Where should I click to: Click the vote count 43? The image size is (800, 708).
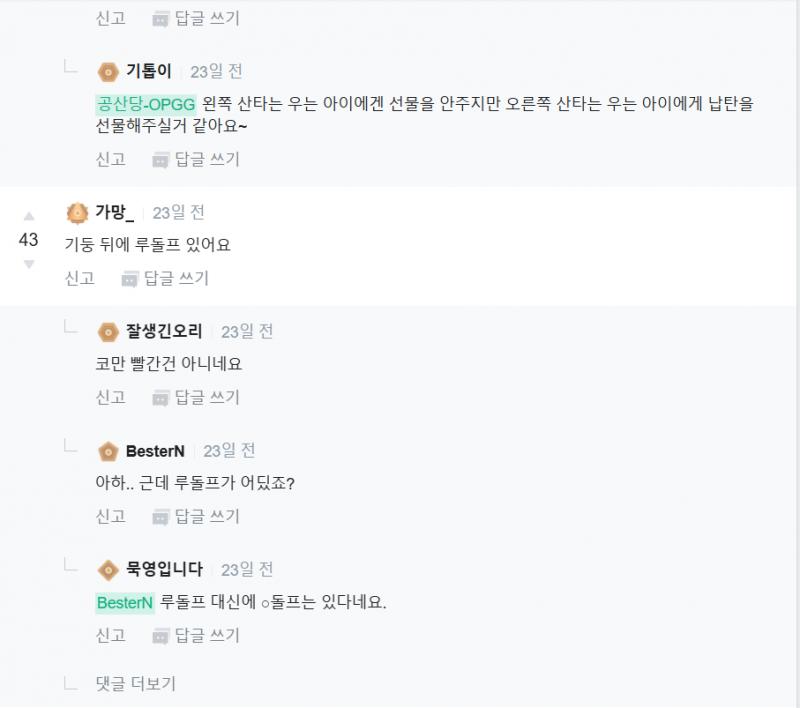click(29, 240)
